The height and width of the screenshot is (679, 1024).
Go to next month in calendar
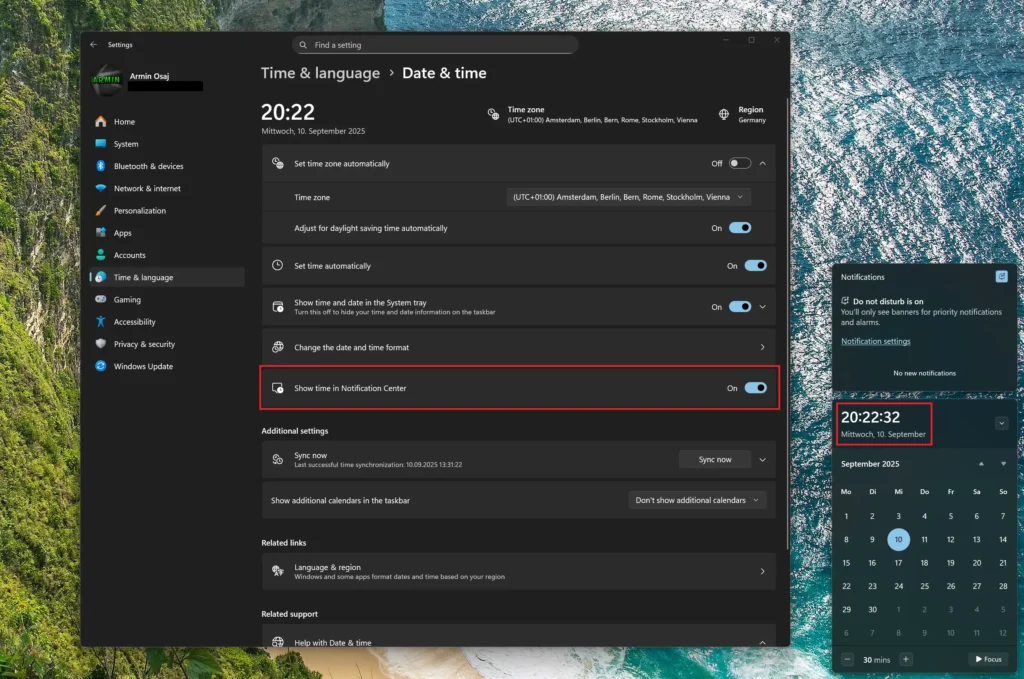[x=1003, y=464]
